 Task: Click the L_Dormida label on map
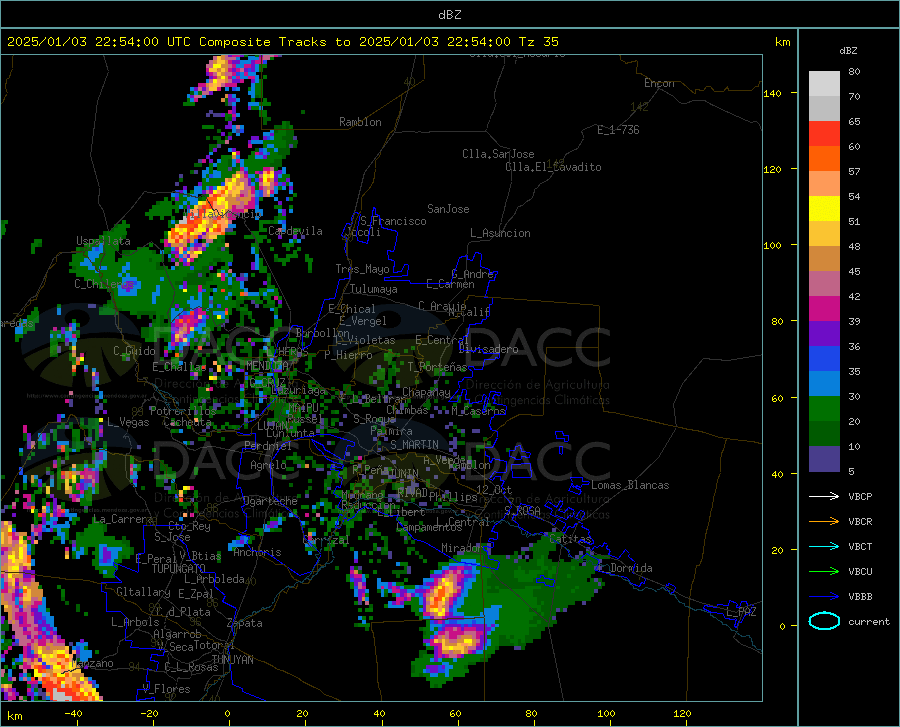[625, 568]
